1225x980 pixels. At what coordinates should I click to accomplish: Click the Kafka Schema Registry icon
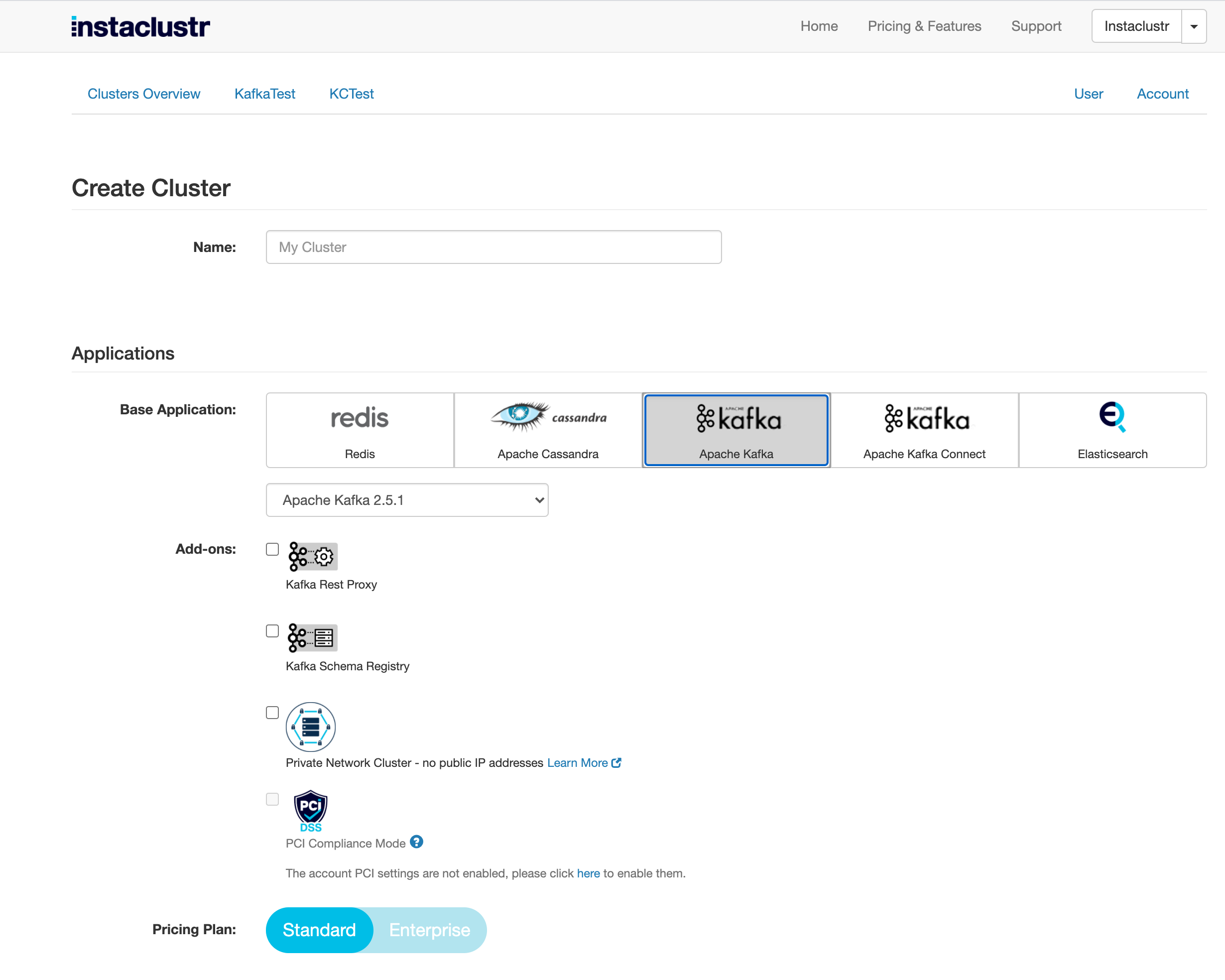(x=311, y=638)
